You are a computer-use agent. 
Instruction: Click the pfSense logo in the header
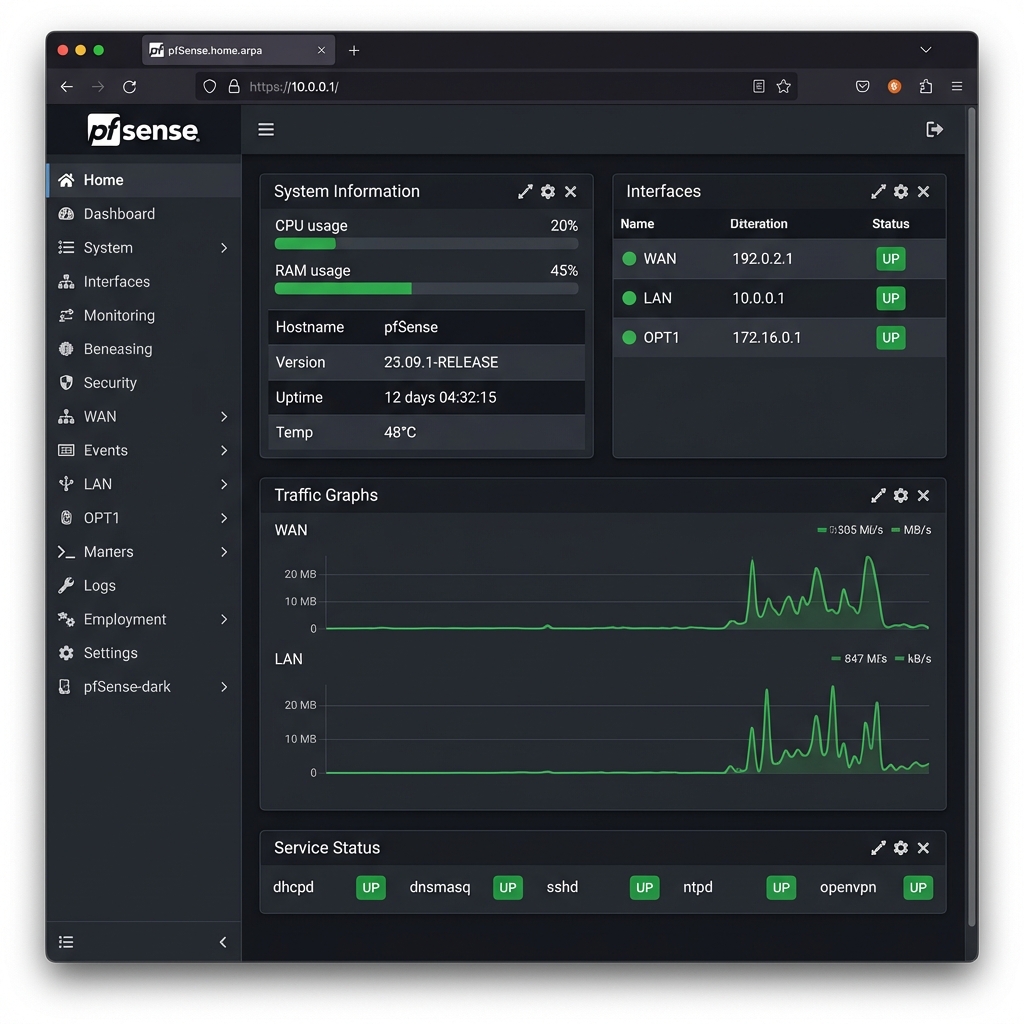143,129
